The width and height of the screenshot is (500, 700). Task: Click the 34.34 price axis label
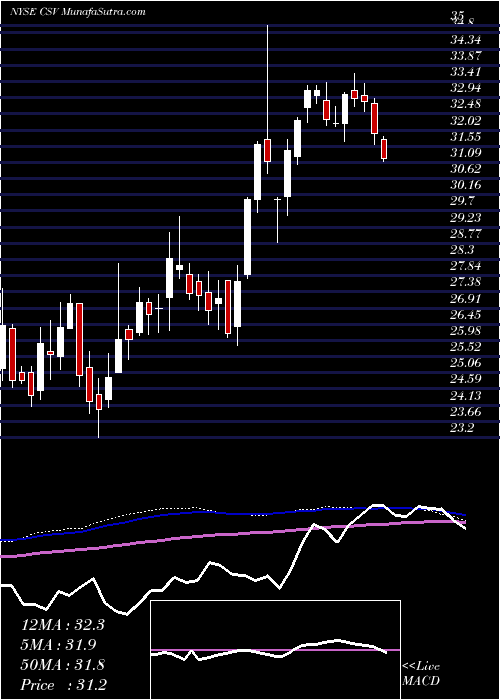465,40
